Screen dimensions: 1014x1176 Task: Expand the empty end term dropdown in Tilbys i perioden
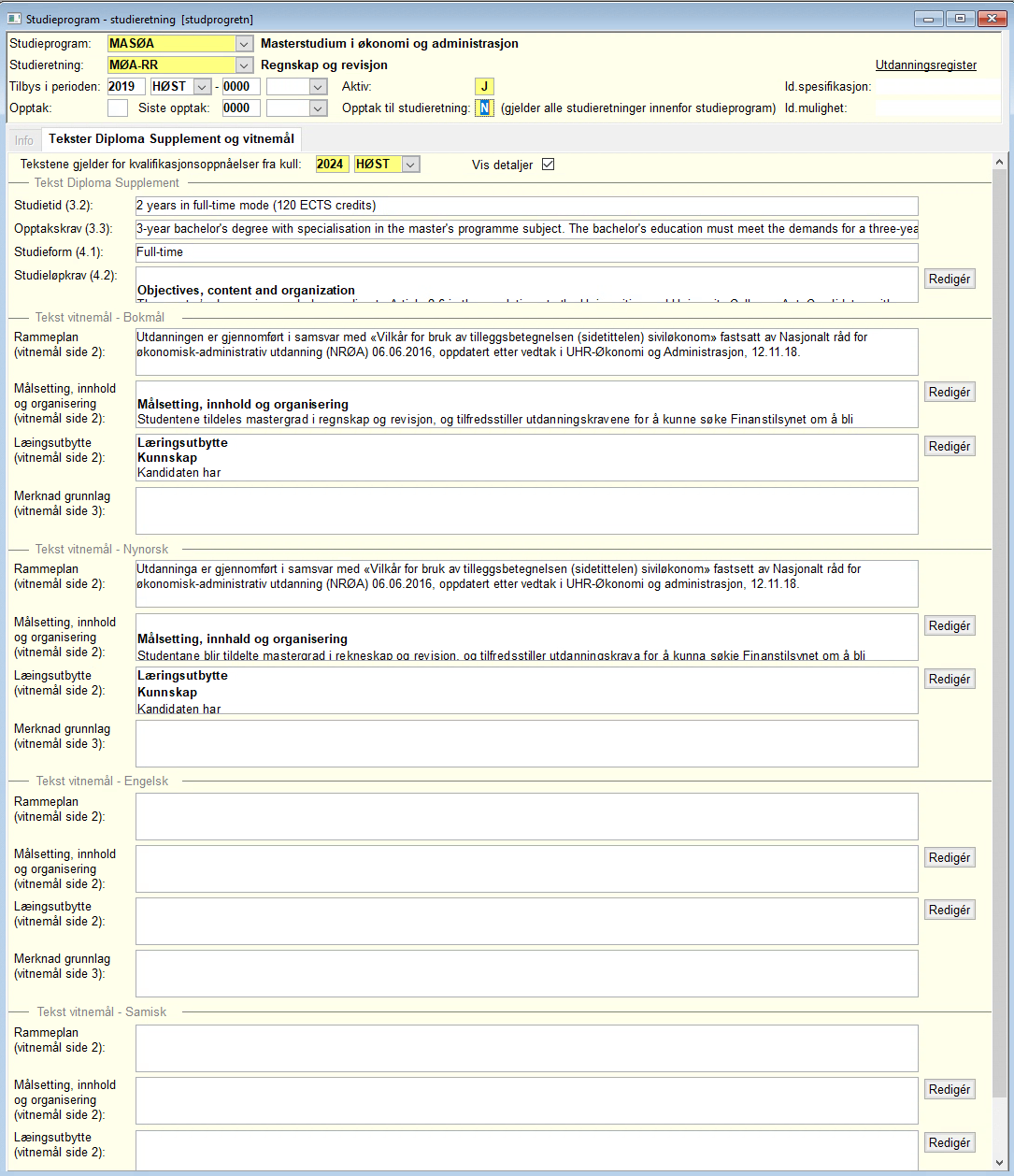click(x=319, y=87)
